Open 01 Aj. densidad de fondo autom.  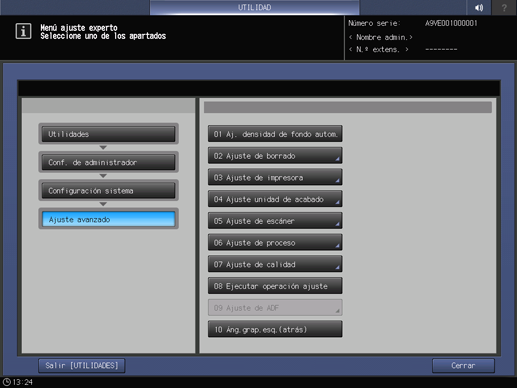(x=275, y=134)
